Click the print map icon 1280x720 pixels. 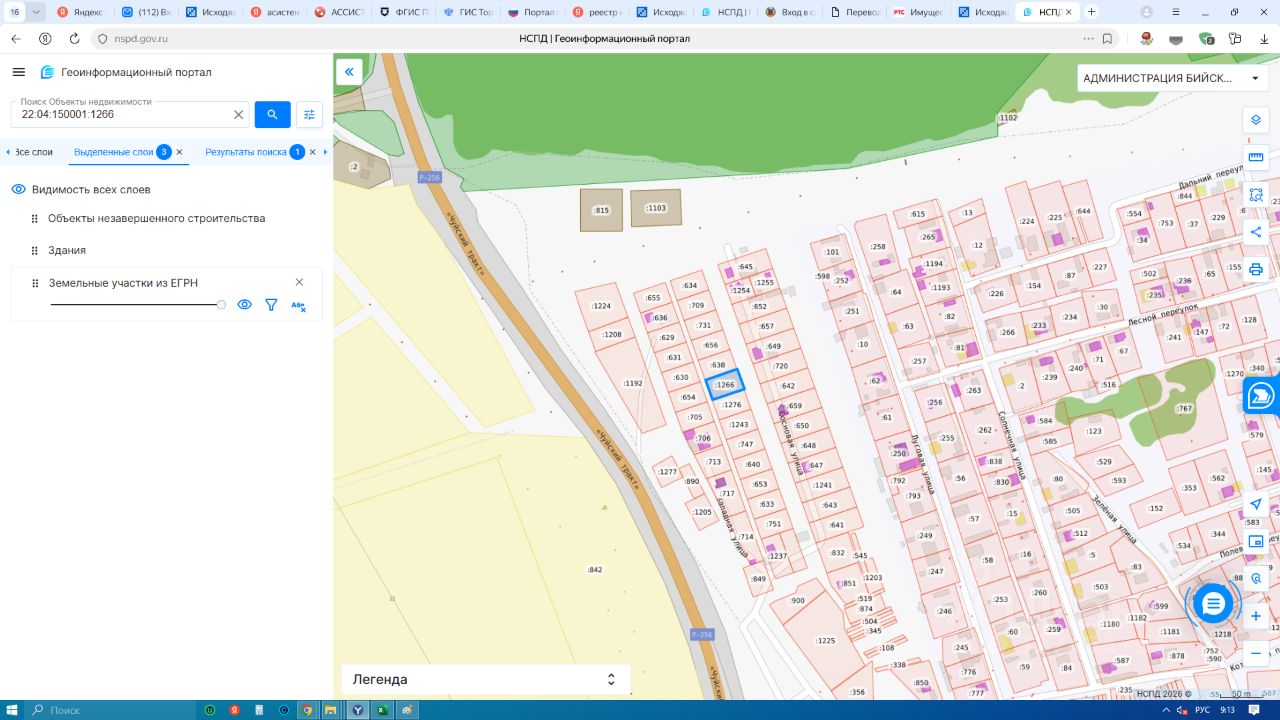pyautogui.click(x=1256, y=269)
